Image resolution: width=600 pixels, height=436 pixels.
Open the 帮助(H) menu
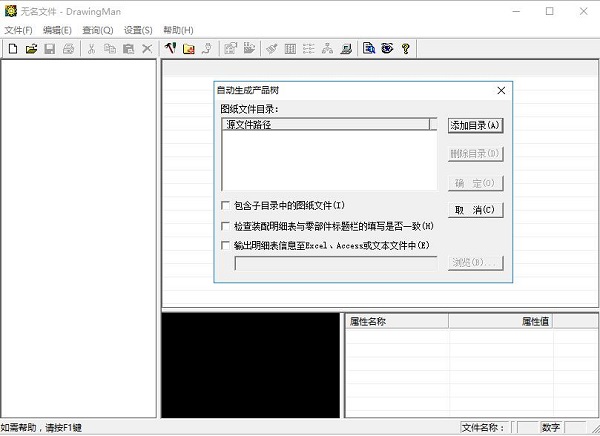[178, 30]
